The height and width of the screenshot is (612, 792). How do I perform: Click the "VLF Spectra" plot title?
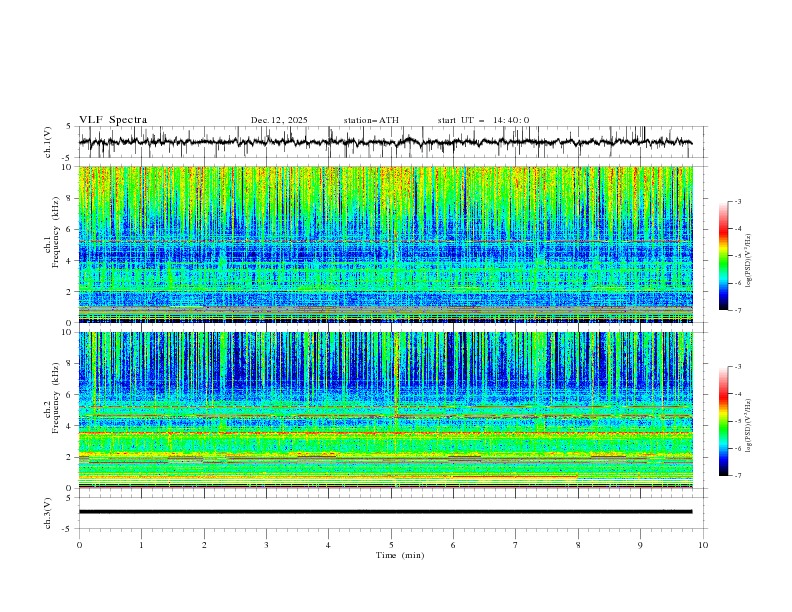point(113,120)
